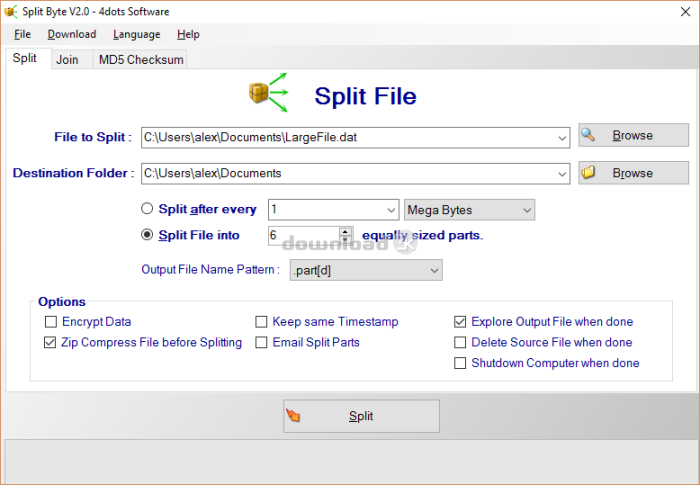Click the icon on the Split button
Screen dimensions: 700x485
[x=293, y=415]
